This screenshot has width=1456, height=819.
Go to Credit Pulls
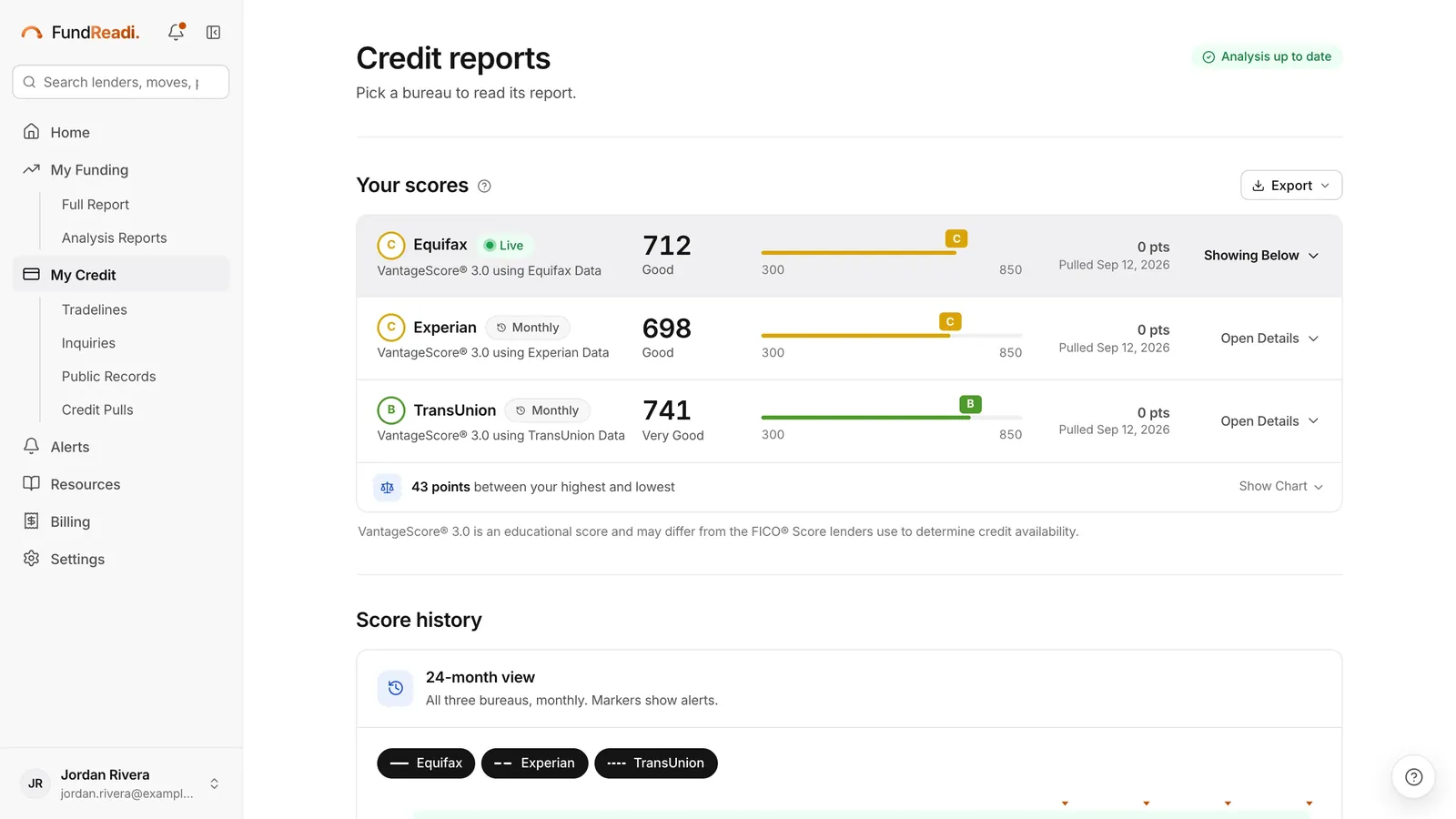pyautogui.click(x=97, y=409)
